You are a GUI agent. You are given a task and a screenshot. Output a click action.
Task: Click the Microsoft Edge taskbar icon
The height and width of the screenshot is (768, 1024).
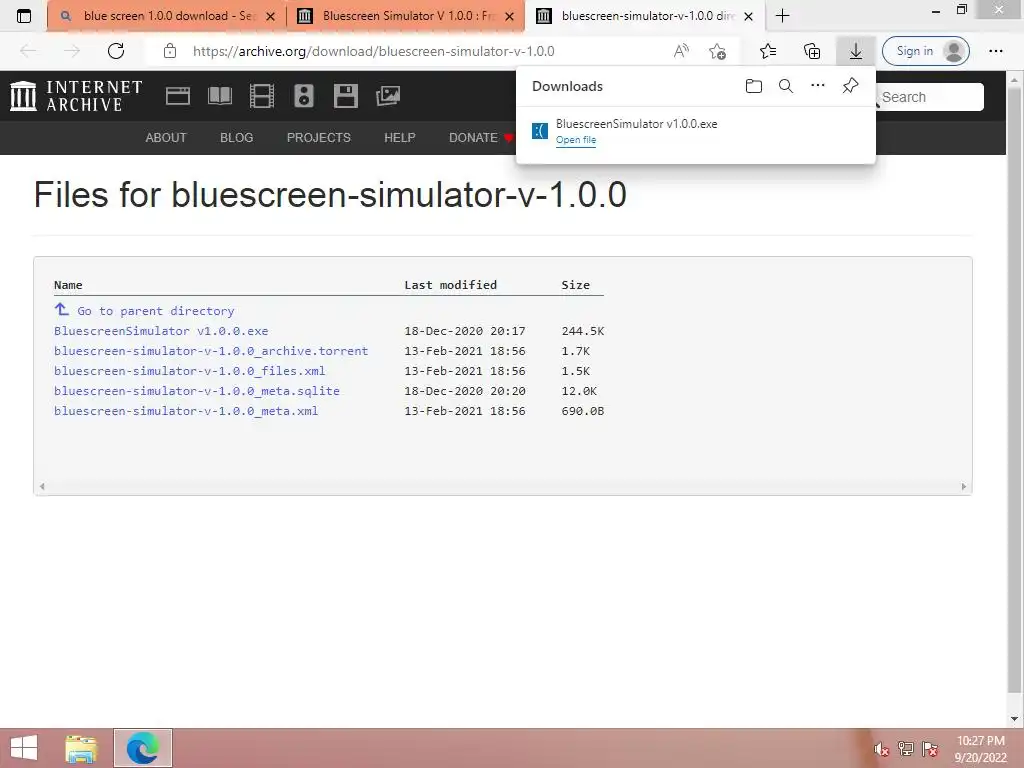click(143, 748)
